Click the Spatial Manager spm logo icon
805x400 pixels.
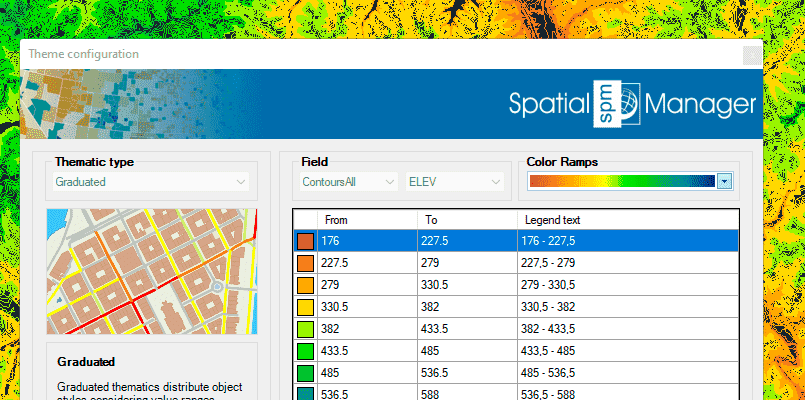(x=616, y=103)
